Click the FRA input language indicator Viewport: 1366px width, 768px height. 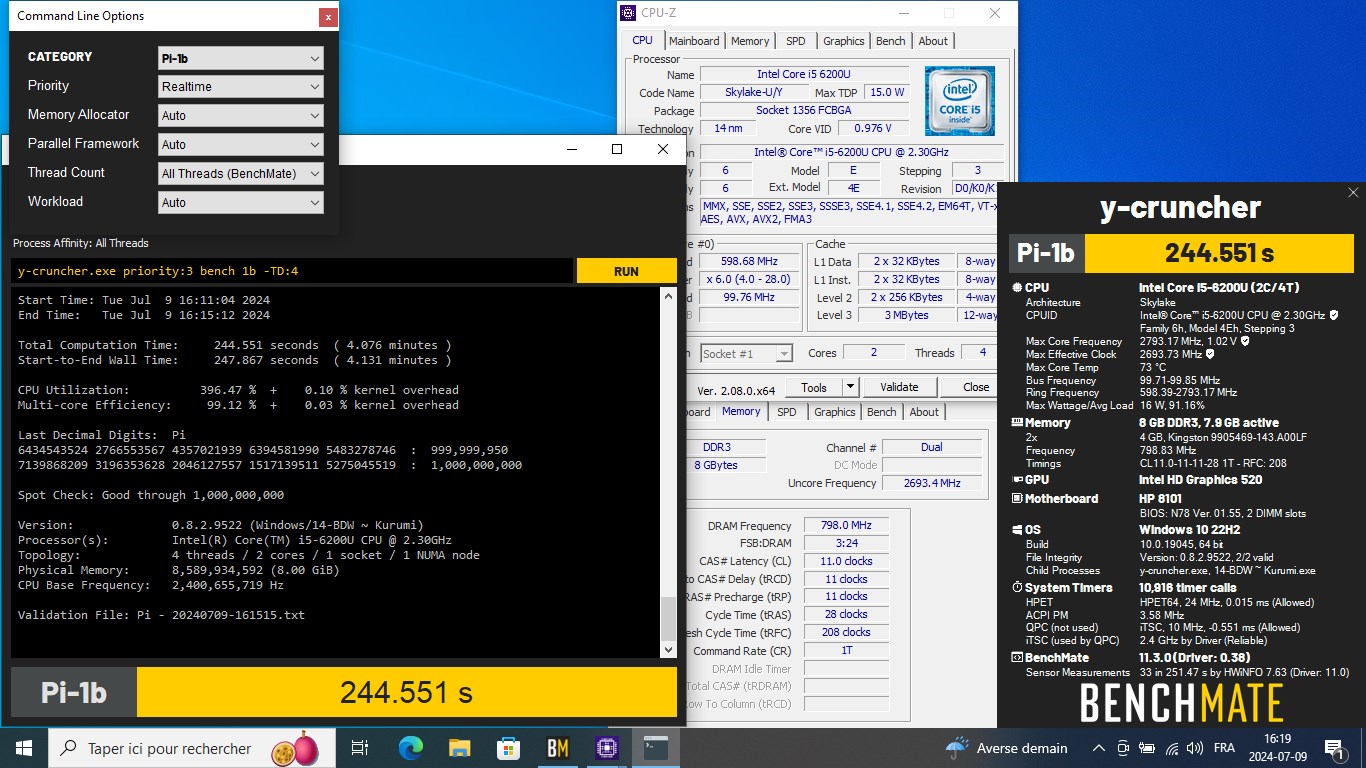[x=1224, y=748]
